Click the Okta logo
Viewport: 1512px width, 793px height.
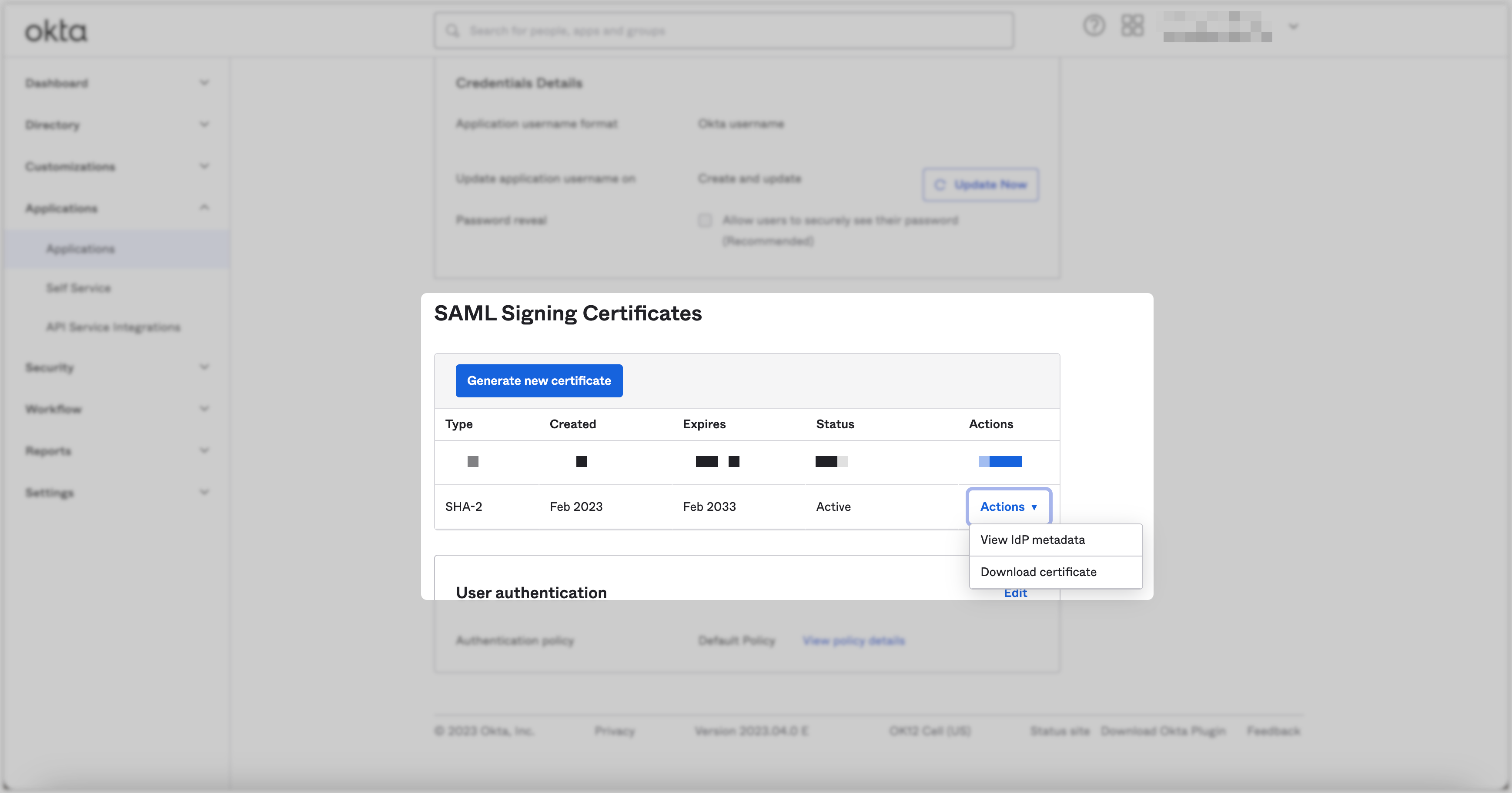[x=56, y=31]
